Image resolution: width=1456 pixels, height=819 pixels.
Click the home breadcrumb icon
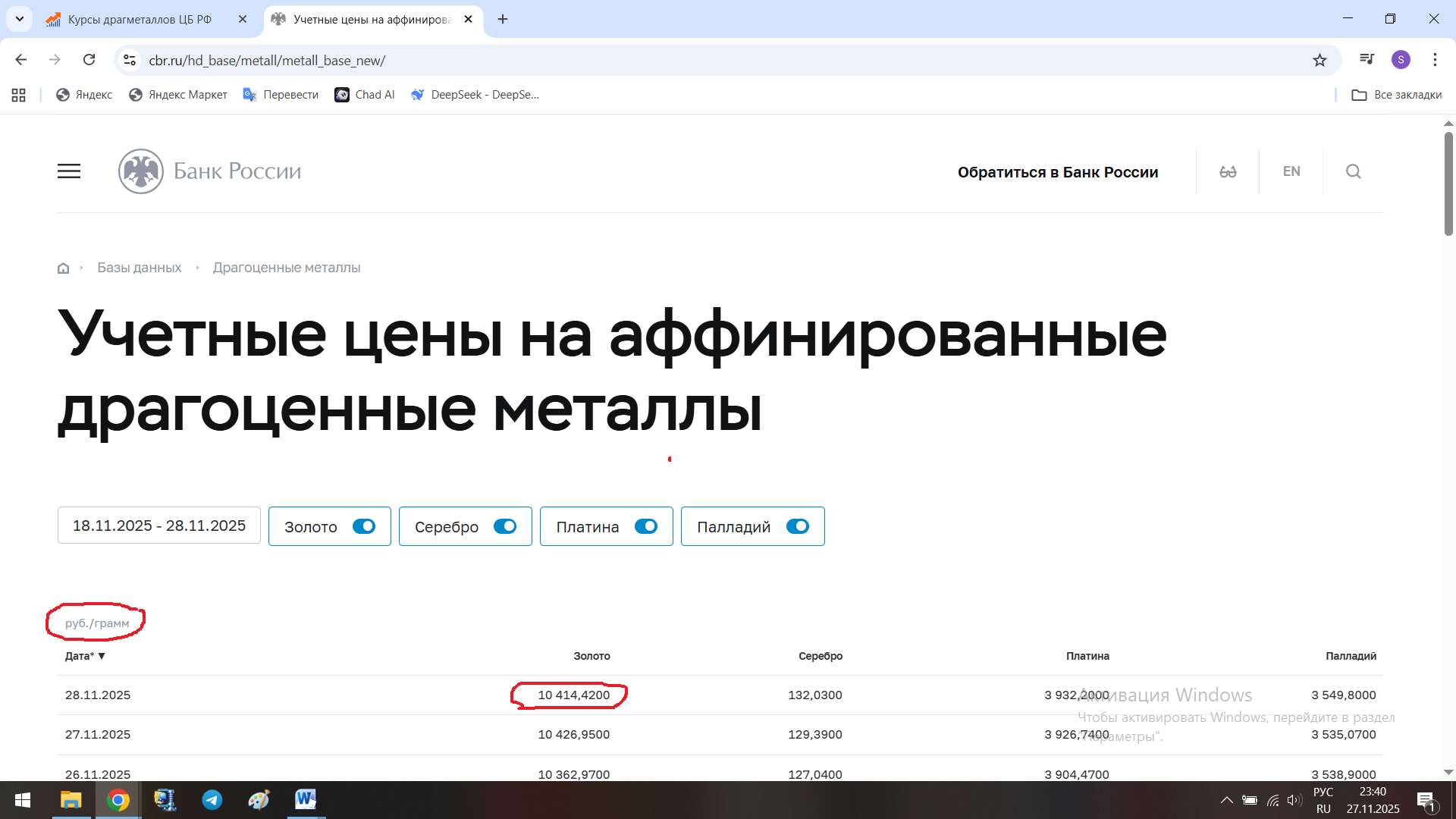[64, 268]
